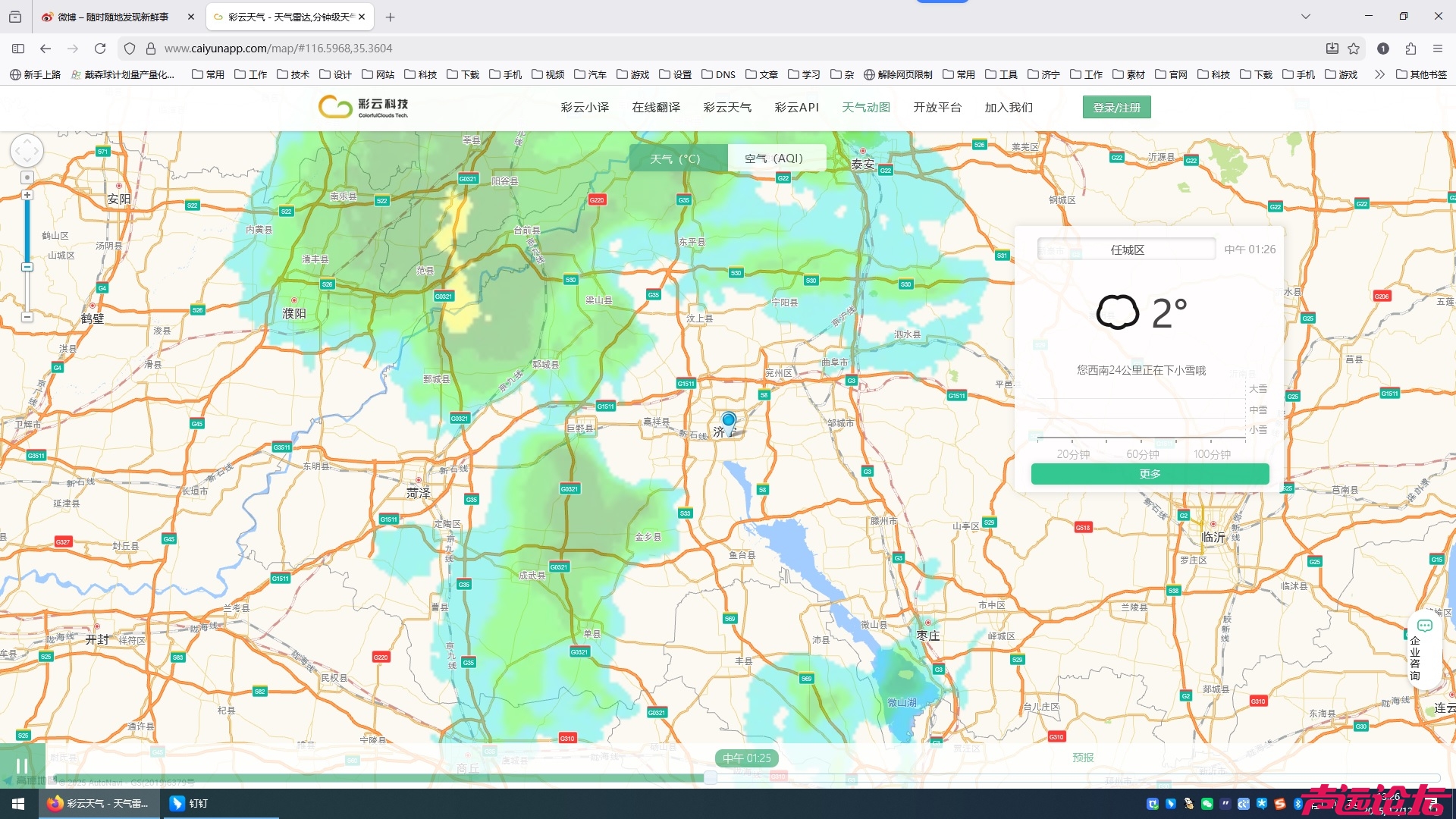Pause the radar animation playback
Screen dimensions: 1456x819
(22, 766)
